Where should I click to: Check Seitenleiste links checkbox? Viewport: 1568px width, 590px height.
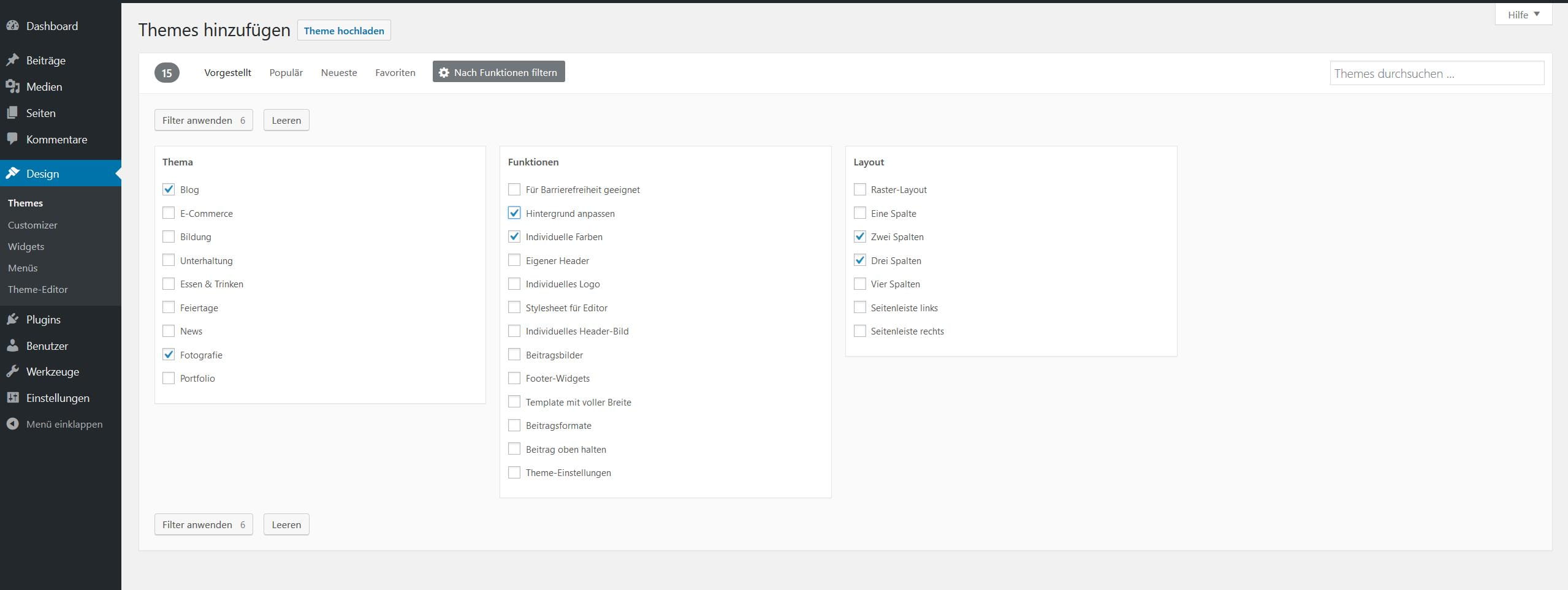[860, 308]
